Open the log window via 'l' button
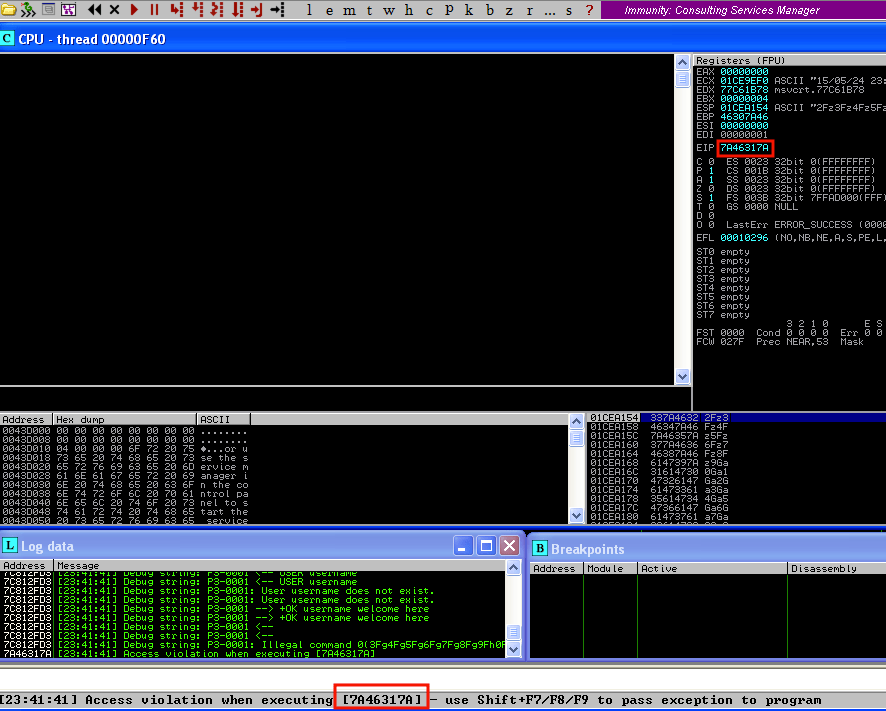Image resolution: width=886 pixels, height=711 pixels. pyautogui.click(x=308, y=10)
